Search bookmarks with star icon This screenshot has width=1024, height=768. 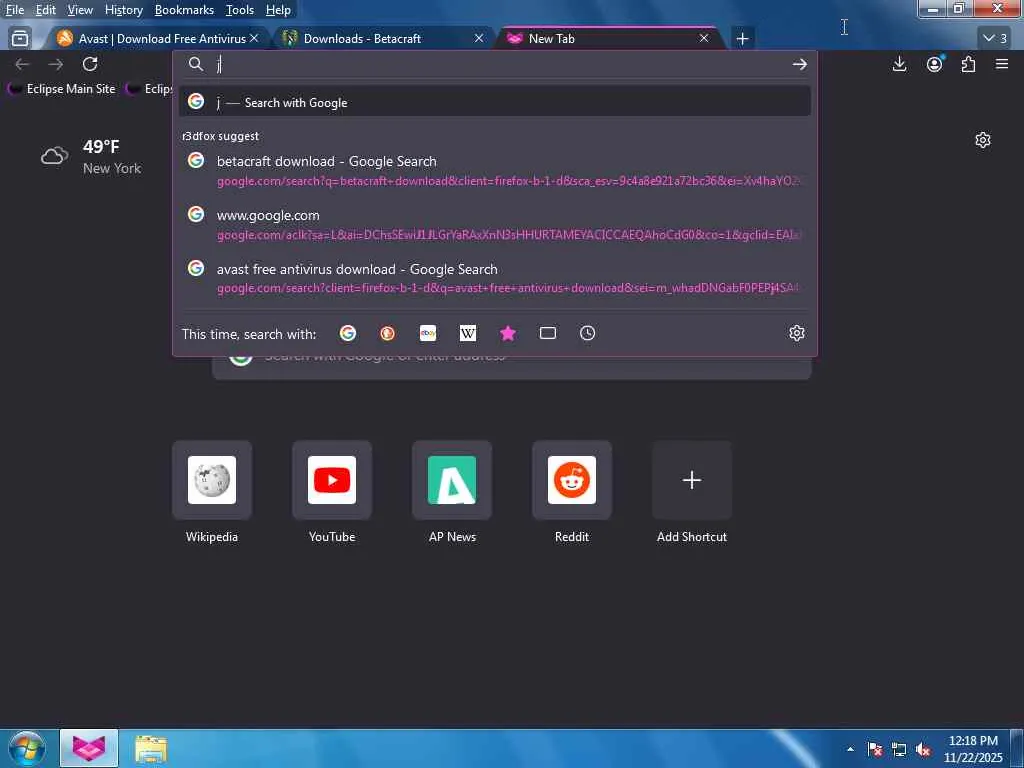click(508, 334)
